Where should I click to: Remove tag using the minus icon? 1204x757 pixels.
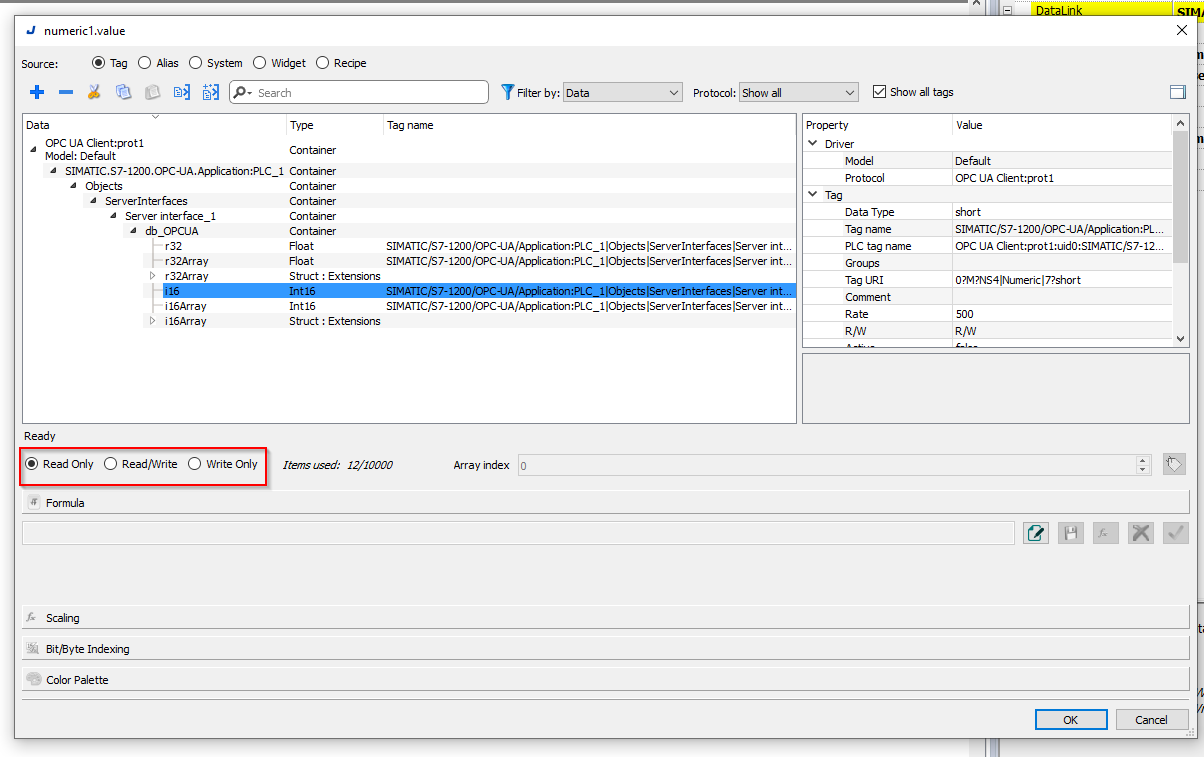pos(66,92)
